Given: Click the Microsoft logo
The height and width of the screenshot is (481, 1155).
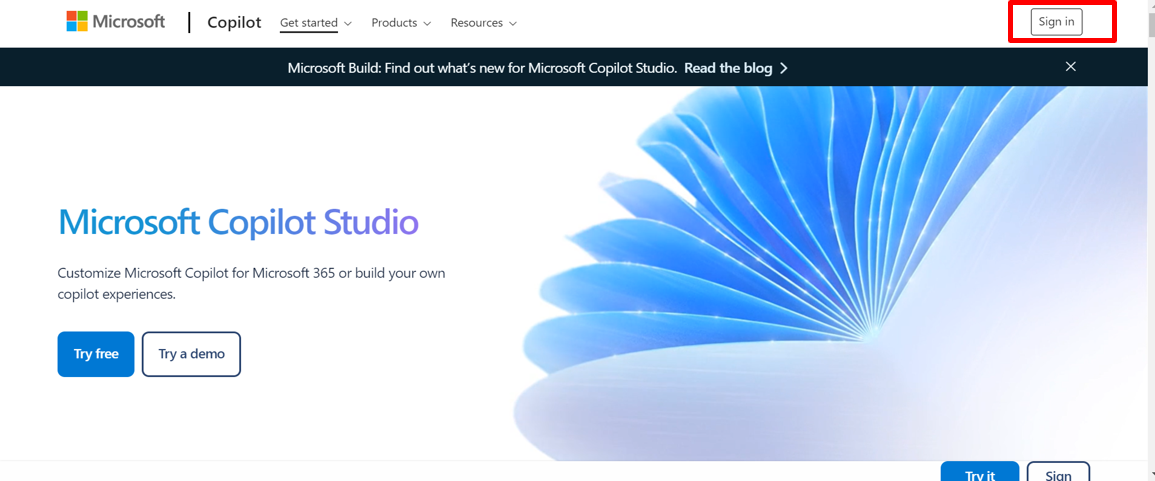Looking at the screenshot, I should (x=116, y=21).
